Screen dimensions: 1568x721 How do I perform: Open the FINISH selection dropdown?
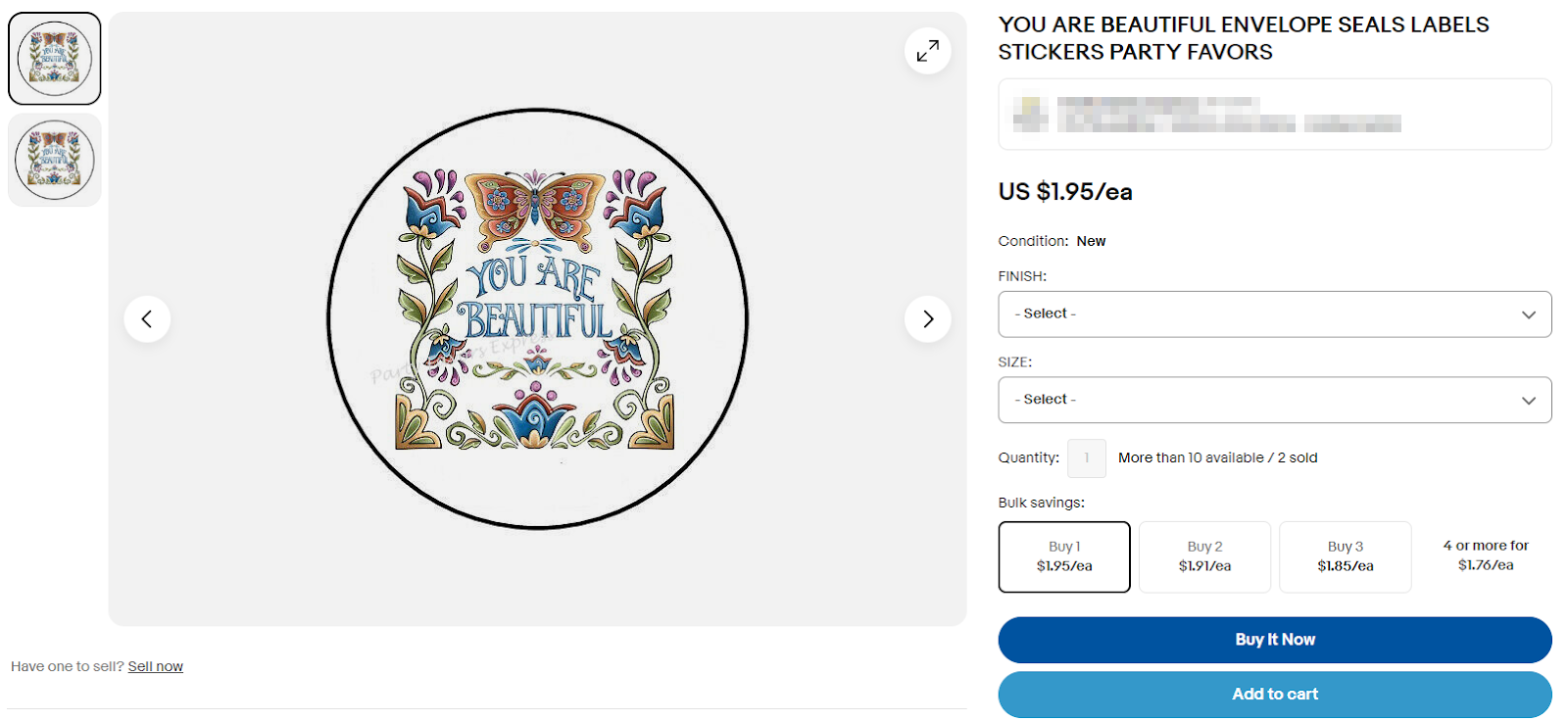[1274, 313]
